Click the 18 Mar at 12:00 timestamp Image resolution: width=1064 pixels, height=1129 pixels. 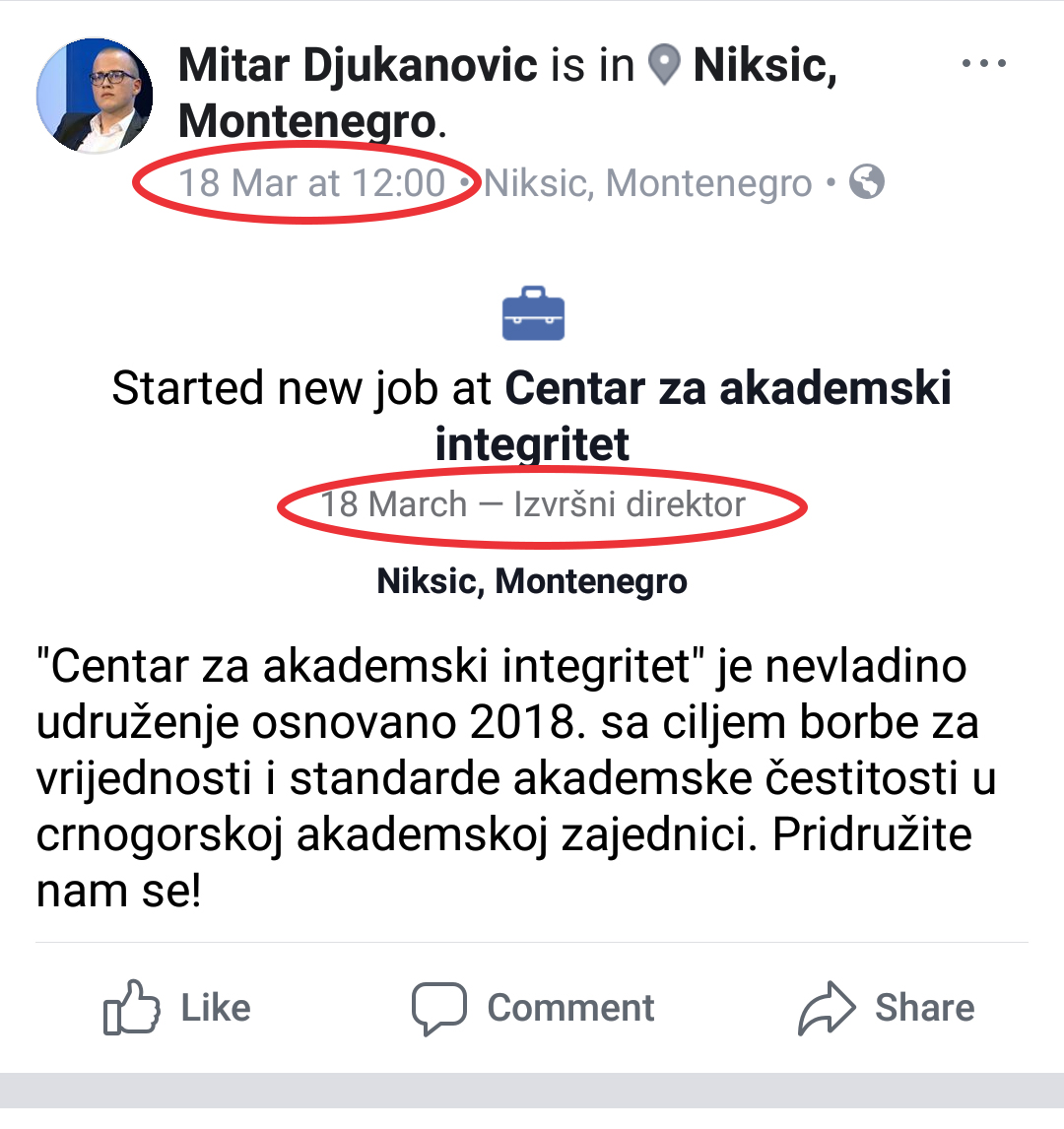pyautogui.click(x=311, y=183)
